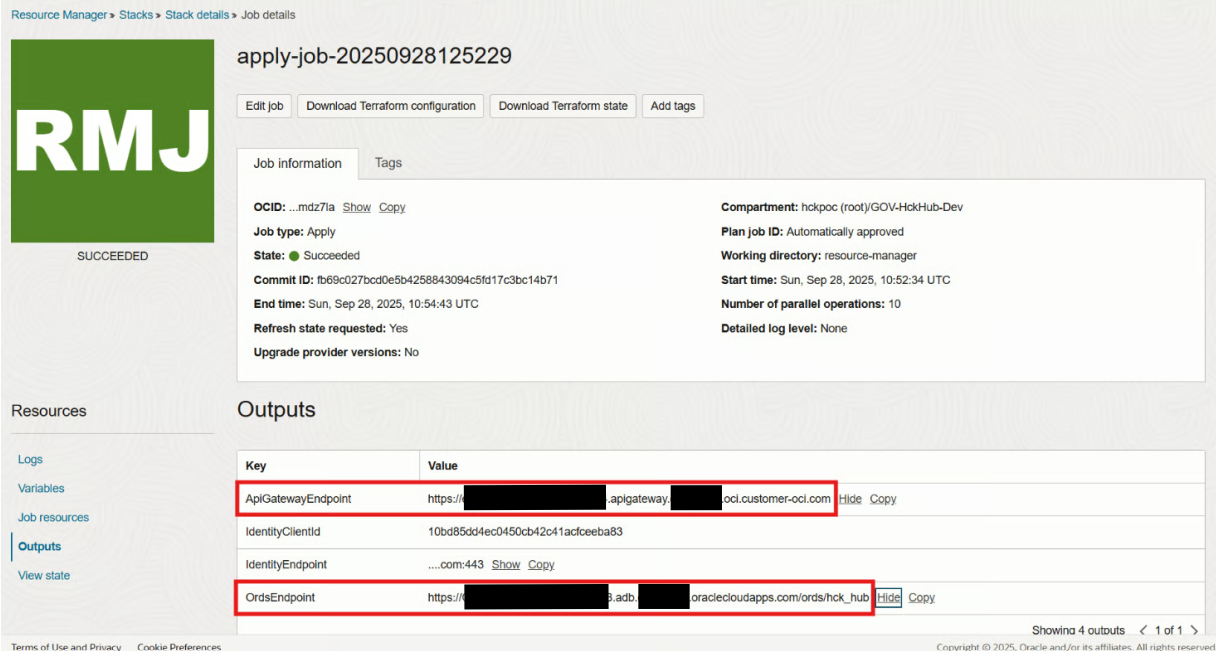
Task: Copy the IdentityEndpoint value
Action: [541, 565]
